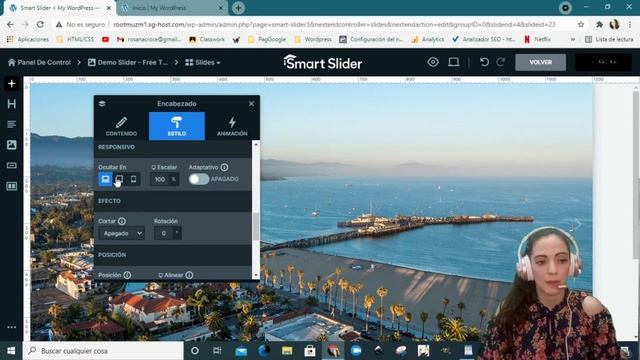Open Chrome profile avatar
Image resolution: width=640 pixels, height=360 pixels.
pos(614,24)
